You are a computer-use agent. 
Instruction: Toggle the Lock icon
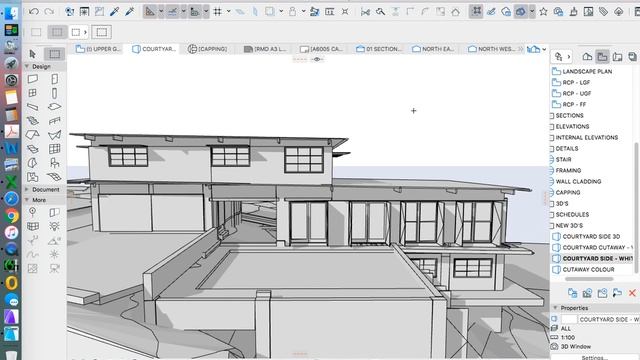(x=292, y=12)
